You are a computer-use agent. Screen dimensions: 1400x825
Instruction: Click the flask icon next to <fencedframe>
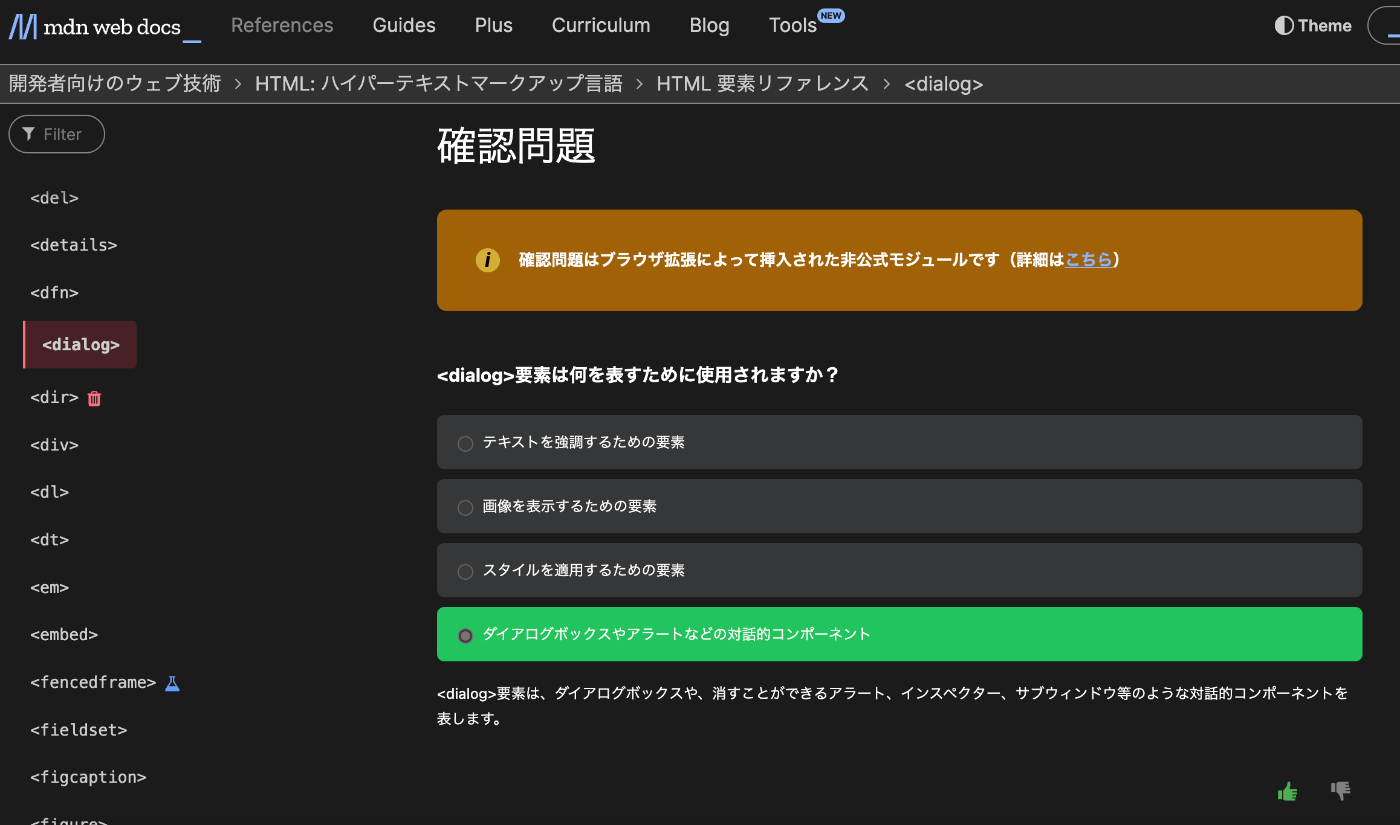pyautogui.click(x=172, y=683)
